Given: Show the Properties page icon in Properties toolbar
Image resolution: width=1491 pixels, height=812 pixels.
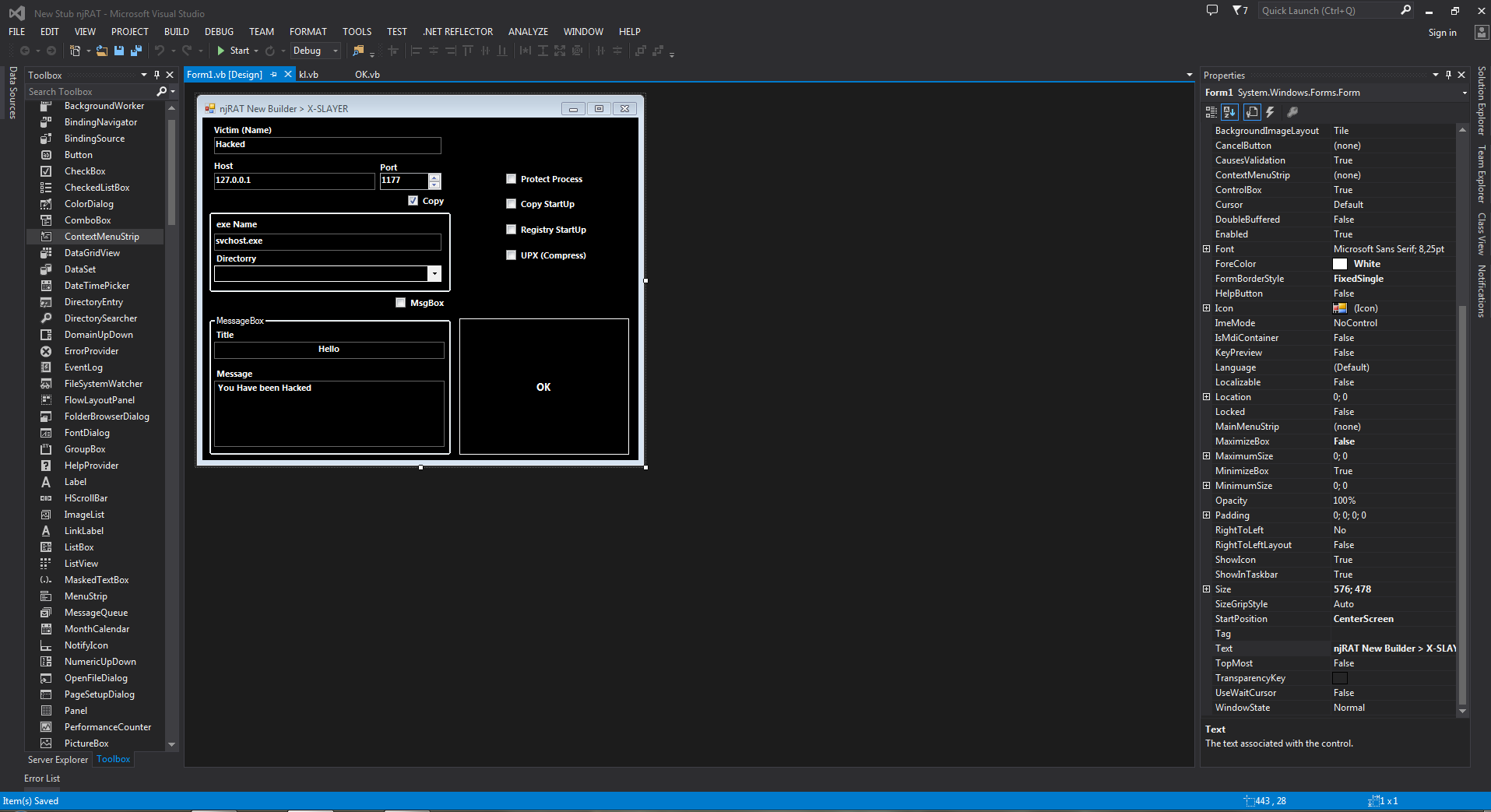Looking at the screenshot, I should [1252, 112].
